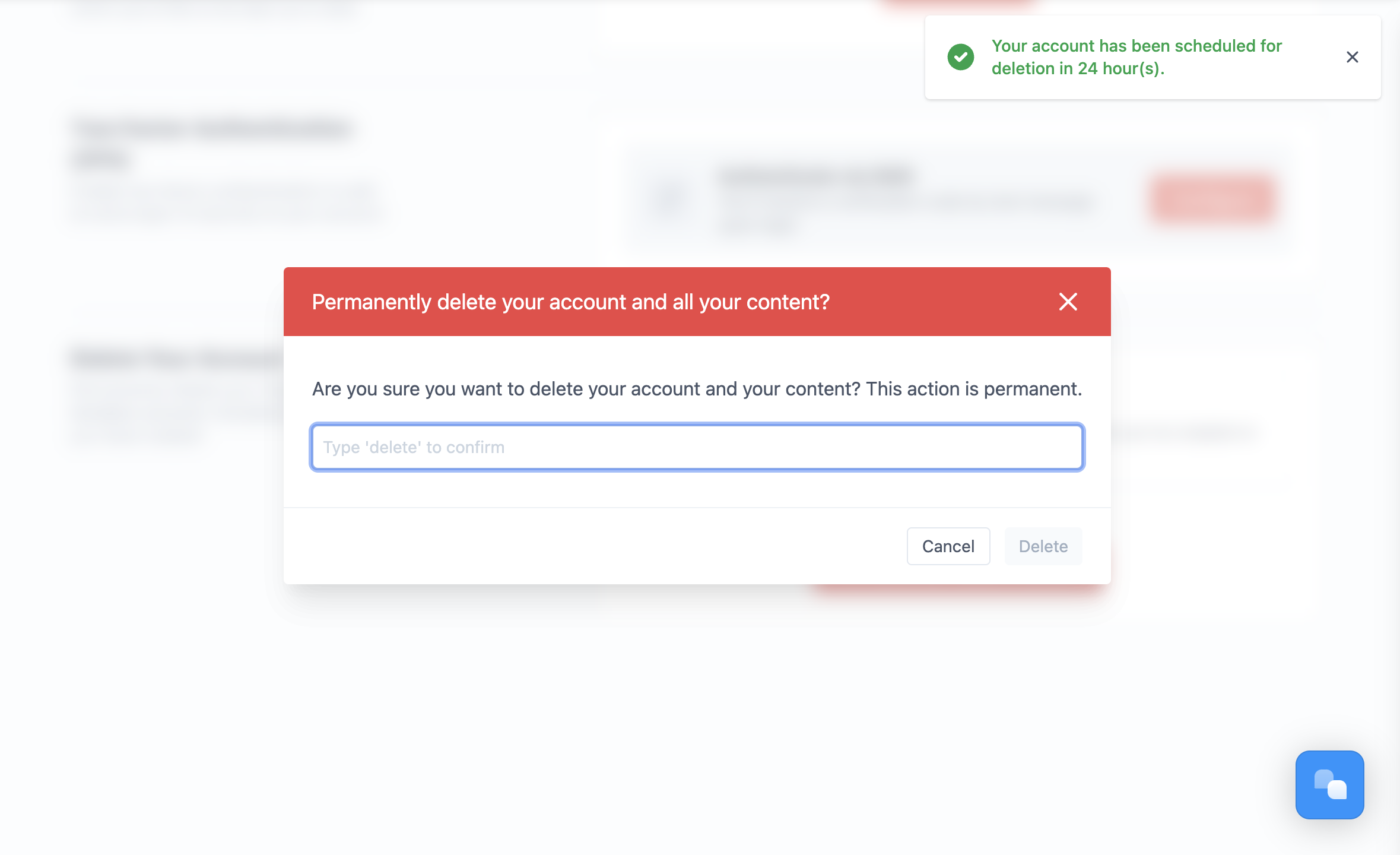The image size is (1400, 855).
Task: Close the permanently delete account dialog
Action: (x=1068, y=302)
